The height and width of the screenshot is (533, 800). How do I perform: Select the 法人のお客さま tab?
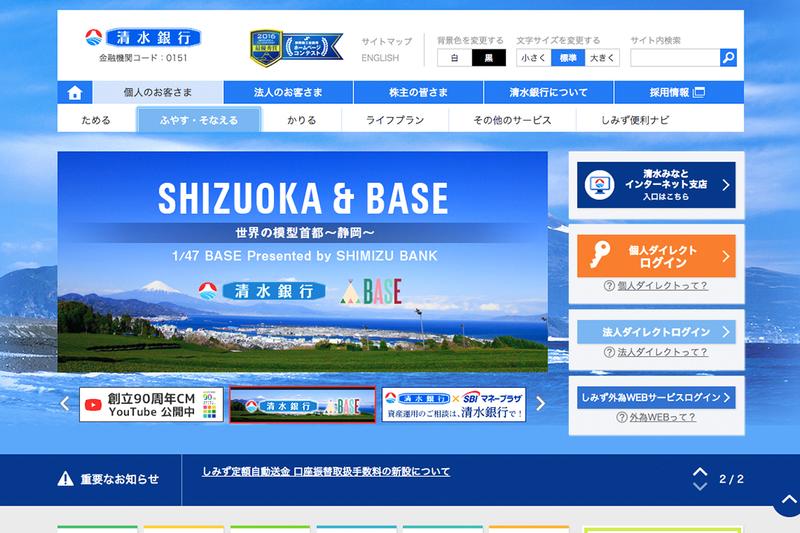pos(288,92)
